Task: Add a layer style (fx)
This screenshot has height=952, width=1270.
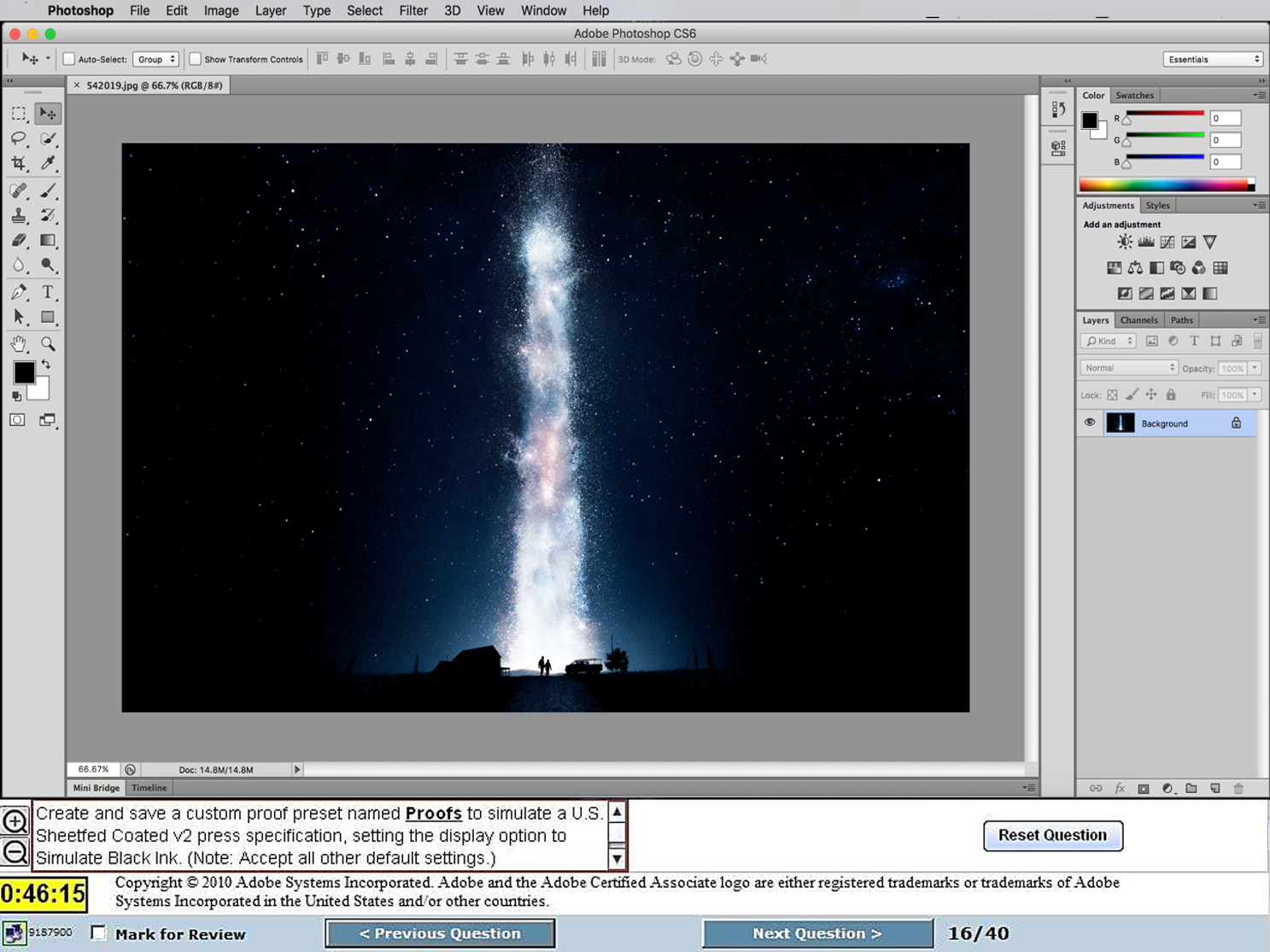Action: (x=1120, y=789)
